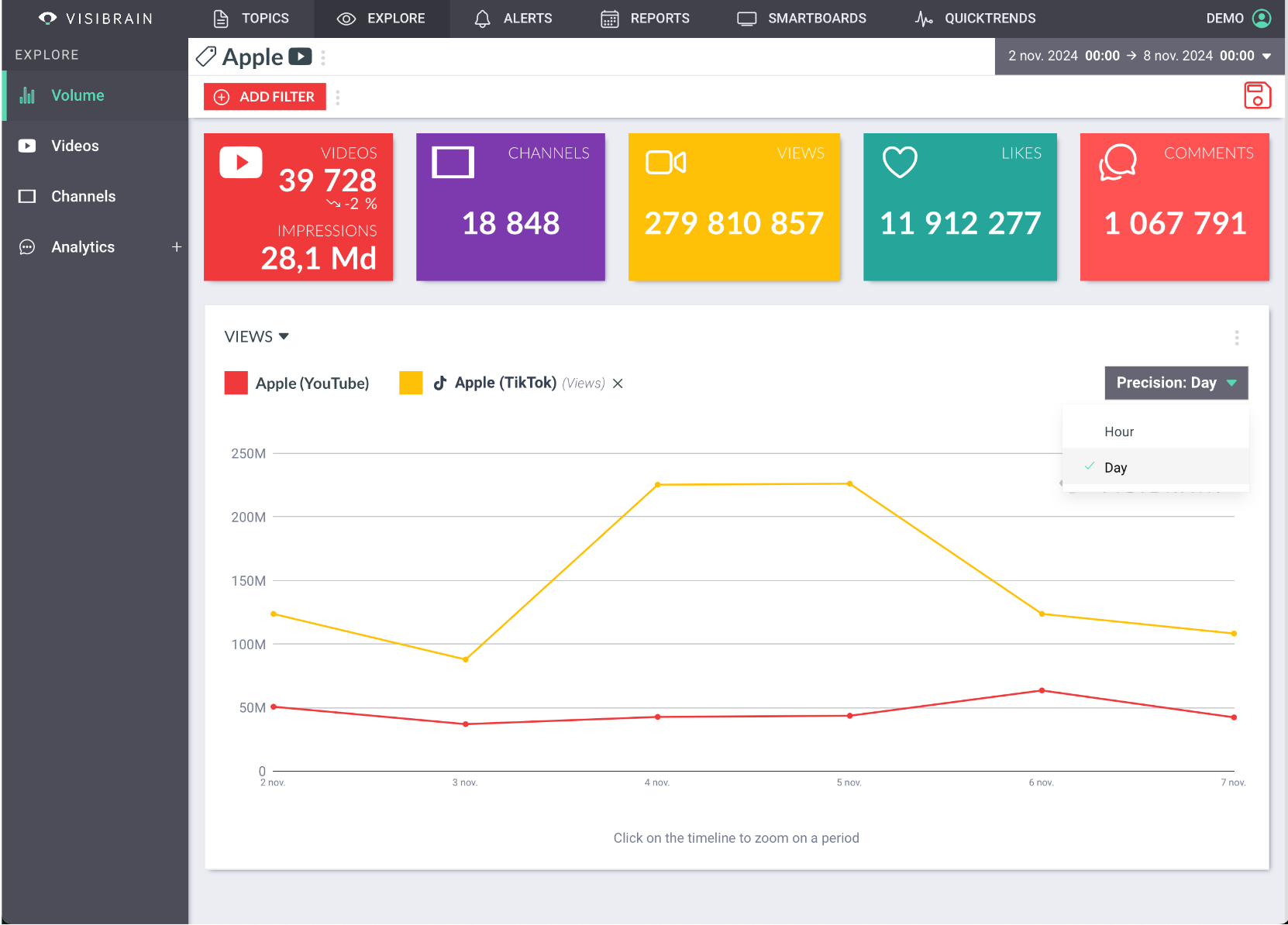Click the rectangle icon on Channels card
This screenshot has width=1288, height=925.
coord(453,163)
